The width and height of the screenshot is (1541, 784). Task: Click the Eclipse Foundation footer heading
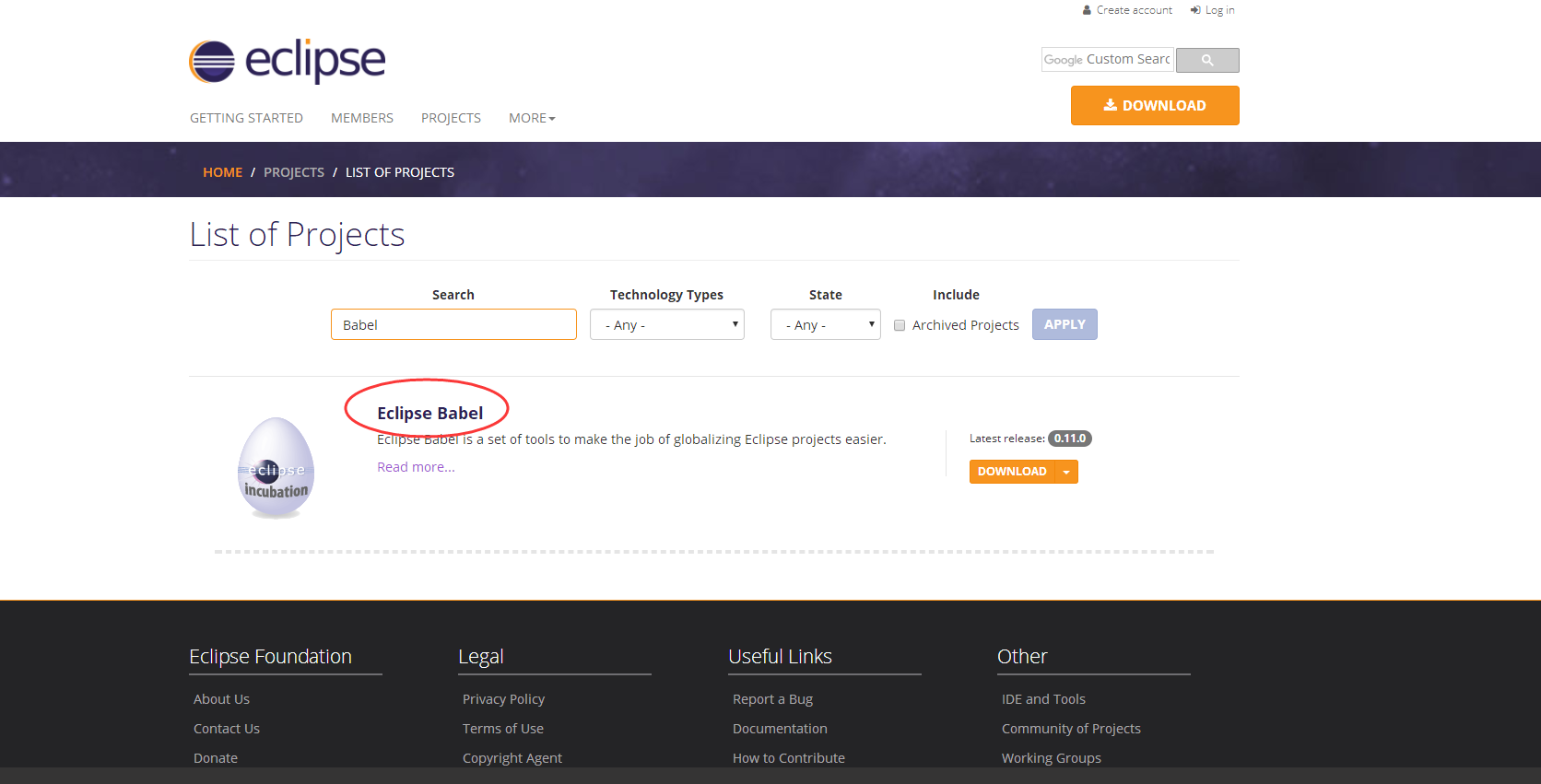click(270, 657)
